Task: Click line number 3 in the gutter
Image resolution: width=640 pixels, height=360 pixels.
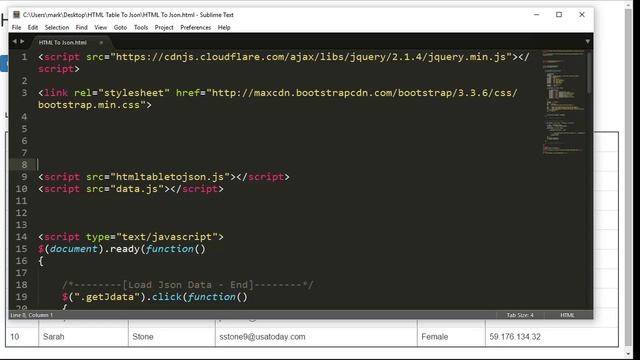Action: click(24, 93)
